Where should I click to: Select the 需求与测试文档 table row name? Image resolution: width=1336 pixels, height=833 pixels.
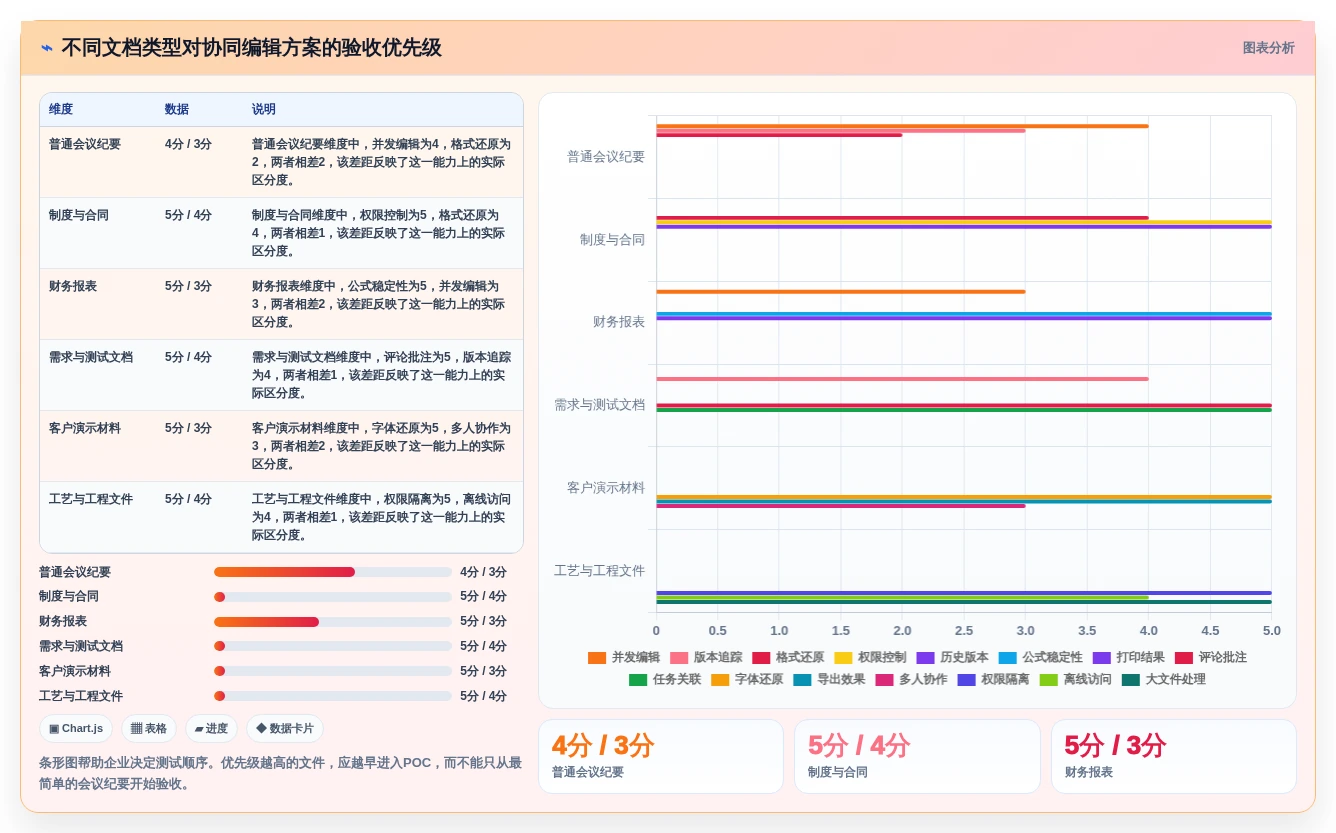(91, 357)
